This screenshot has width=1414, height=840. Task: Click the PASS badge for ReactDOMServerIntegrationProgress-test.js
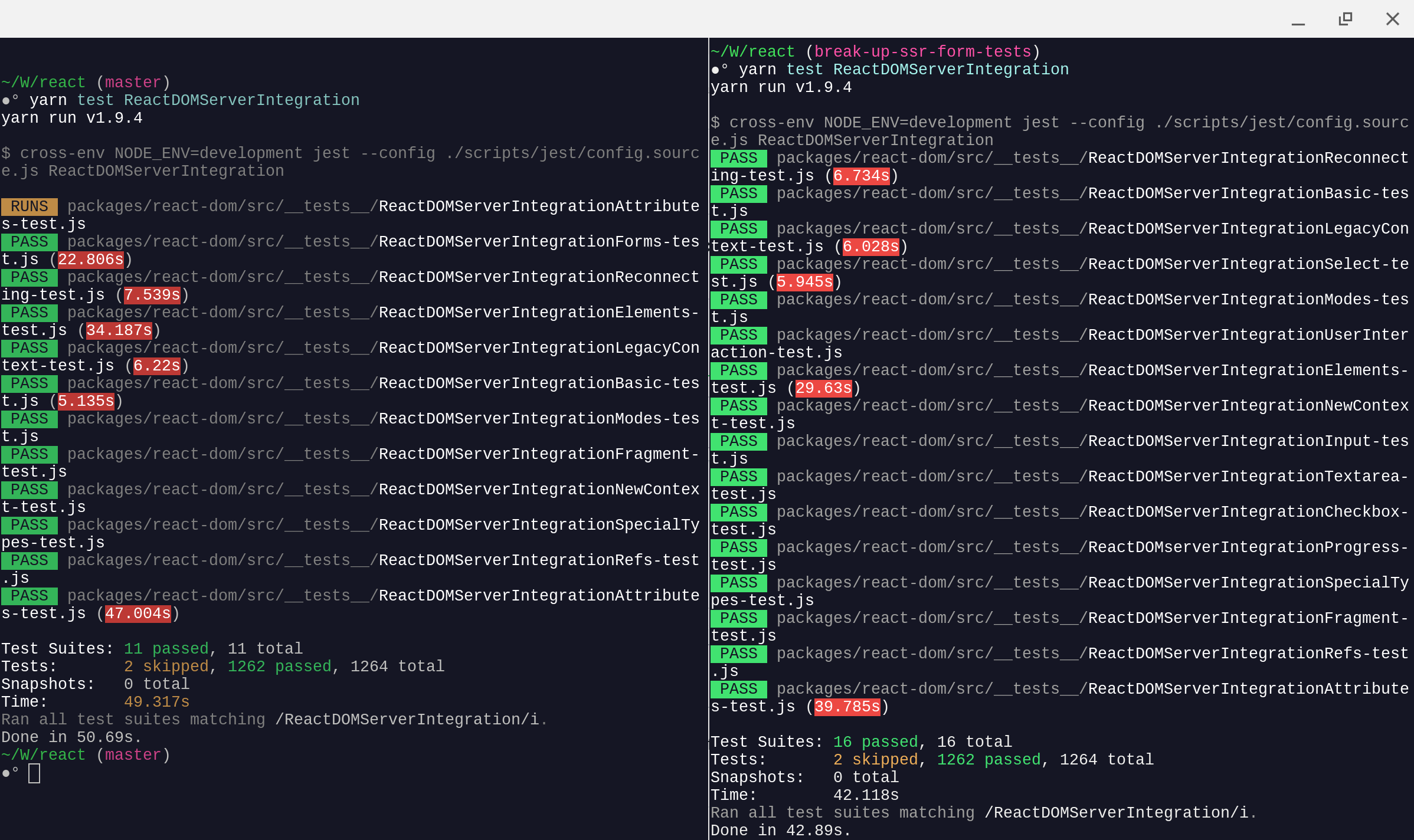(739, 547)
